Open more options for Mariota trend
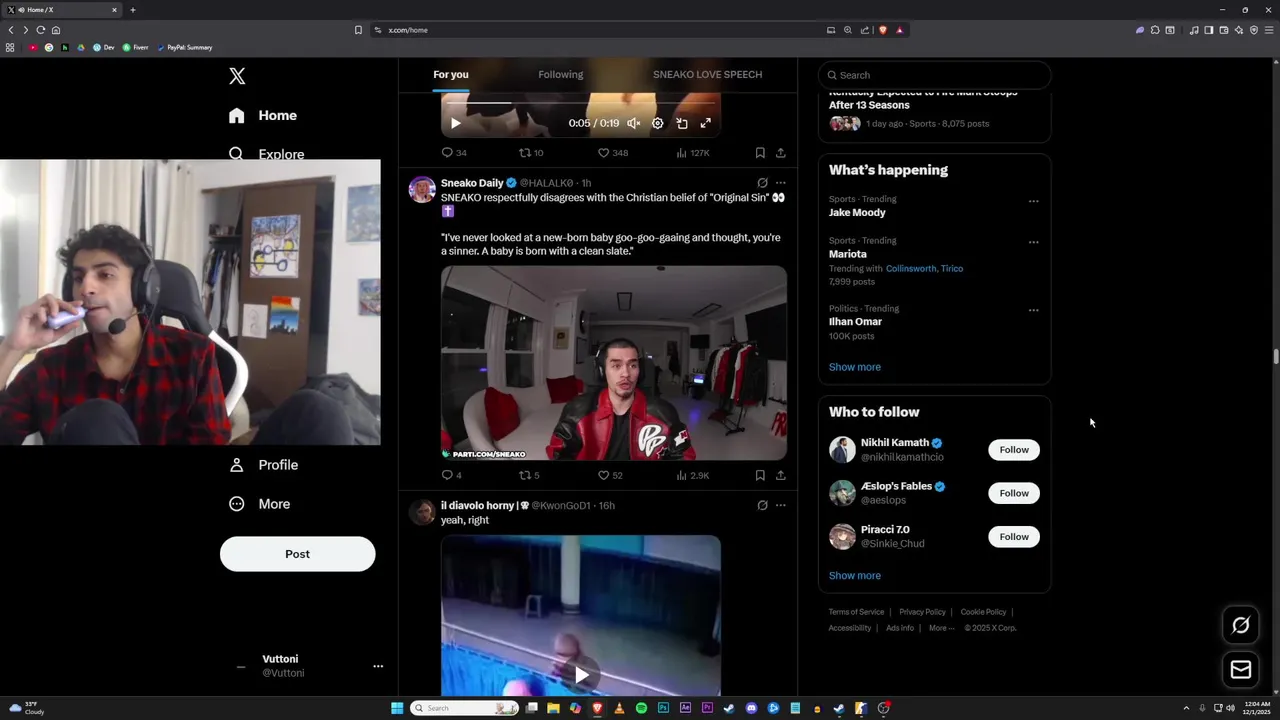The height and width of the screenshot is (720, 1280). [1034, 242]
